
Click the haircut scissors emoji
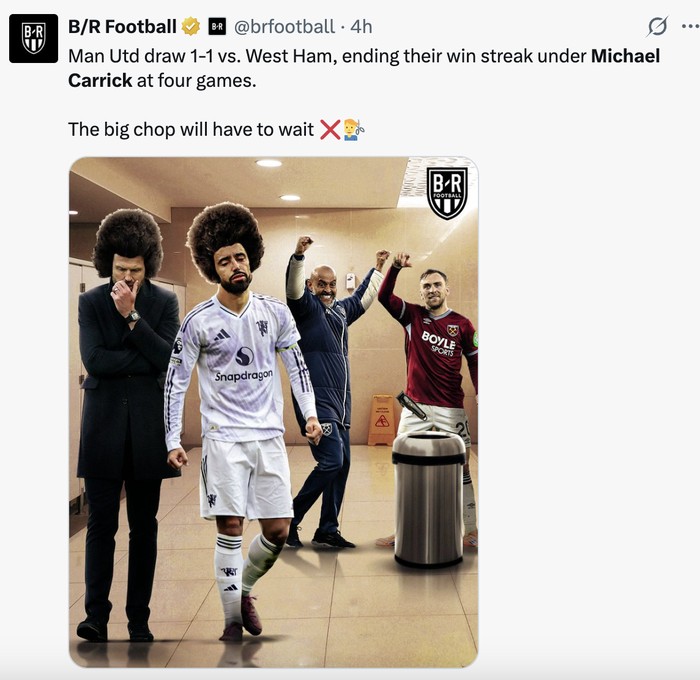point(354,129)
